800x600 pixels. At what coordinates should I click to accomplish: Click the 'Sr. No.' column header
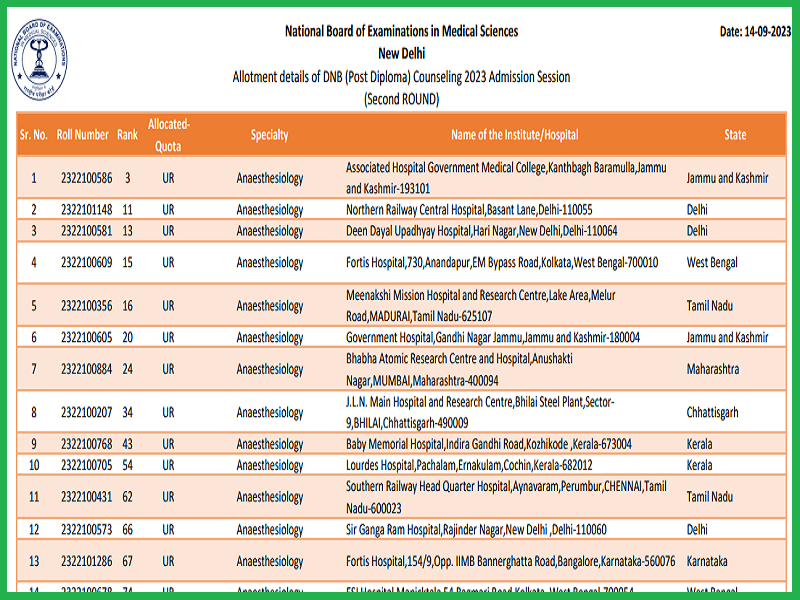tap(34, 135)
